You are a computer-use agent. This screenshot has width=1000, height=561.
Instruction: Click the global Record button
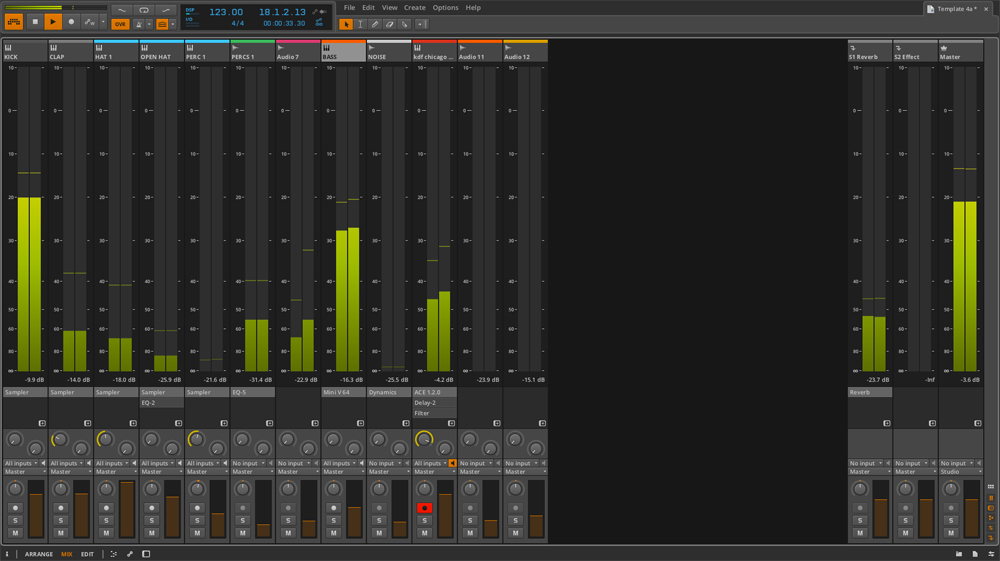coord(71,21)
